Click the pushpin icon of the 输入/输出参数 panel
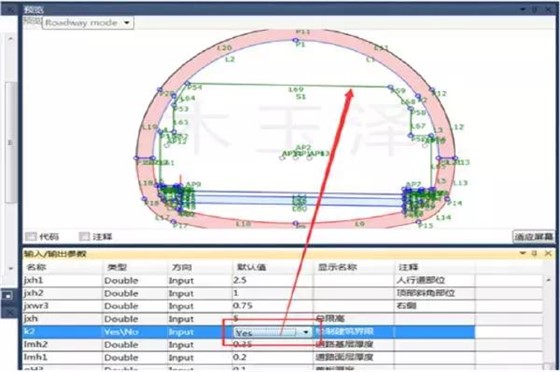 535,253
